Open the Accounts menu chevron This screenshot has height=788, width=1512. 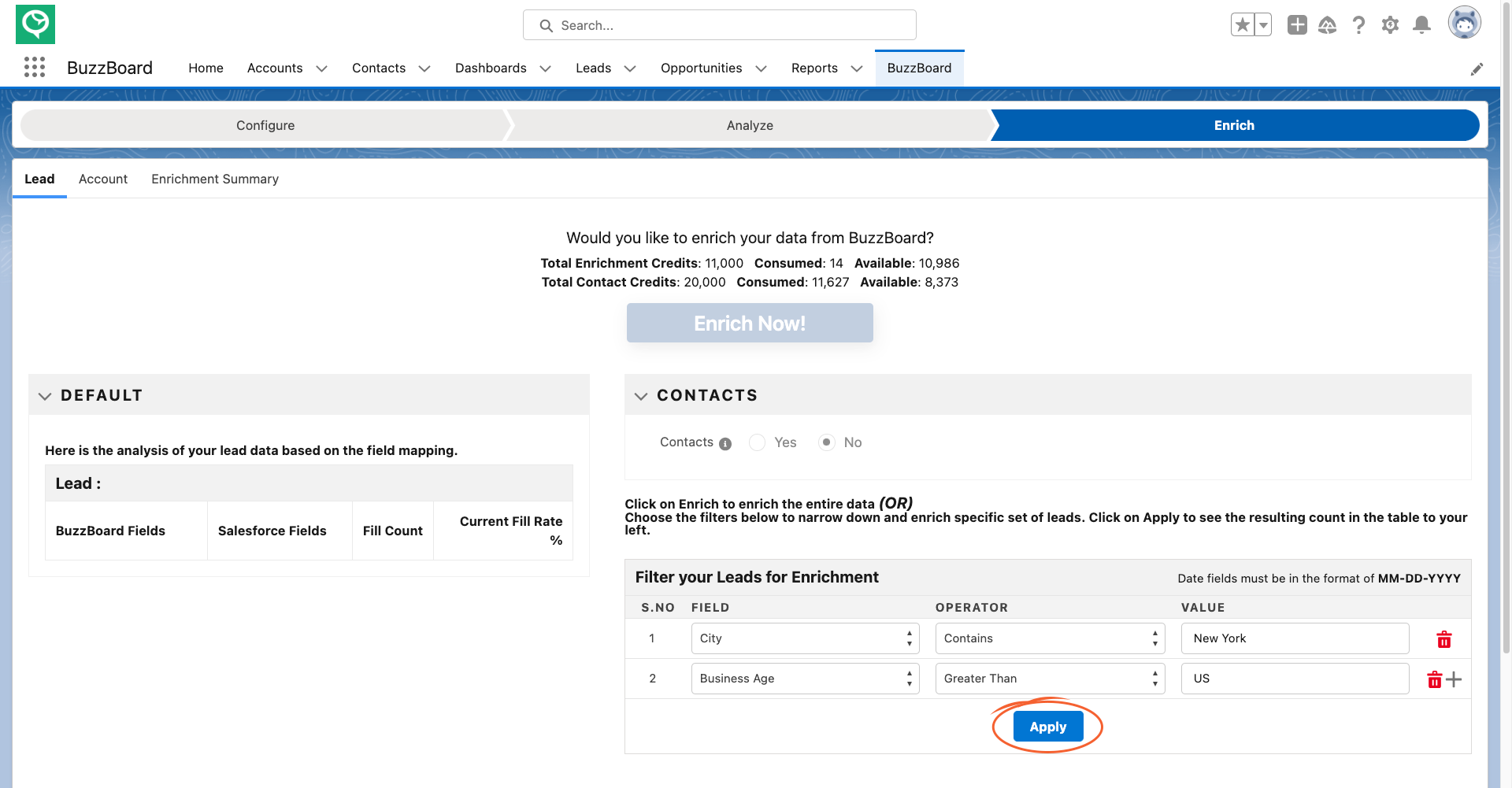tap(321, 68)
